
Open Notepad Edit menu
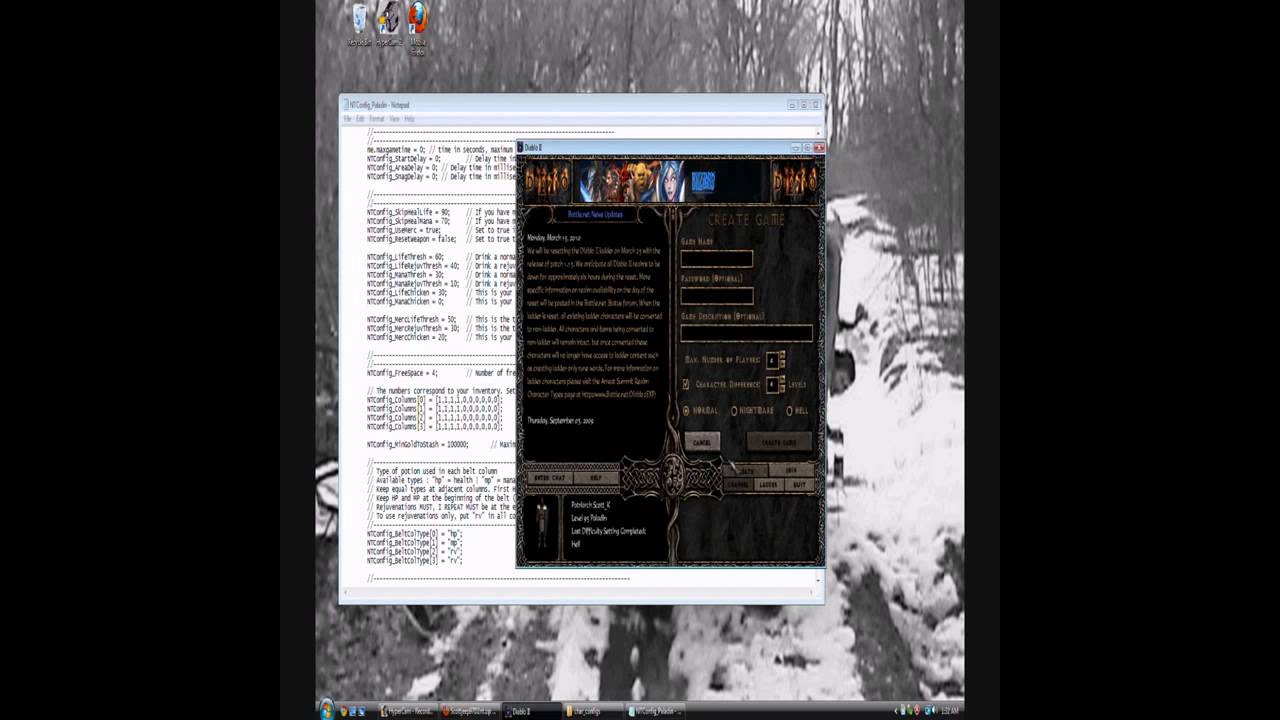click(x=361, y=119)
